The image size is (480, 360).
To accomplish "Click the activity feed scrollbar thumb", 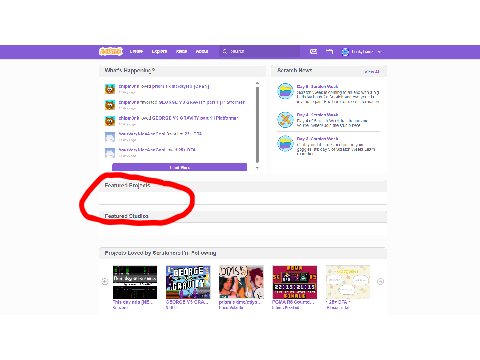I will [257, 125].
